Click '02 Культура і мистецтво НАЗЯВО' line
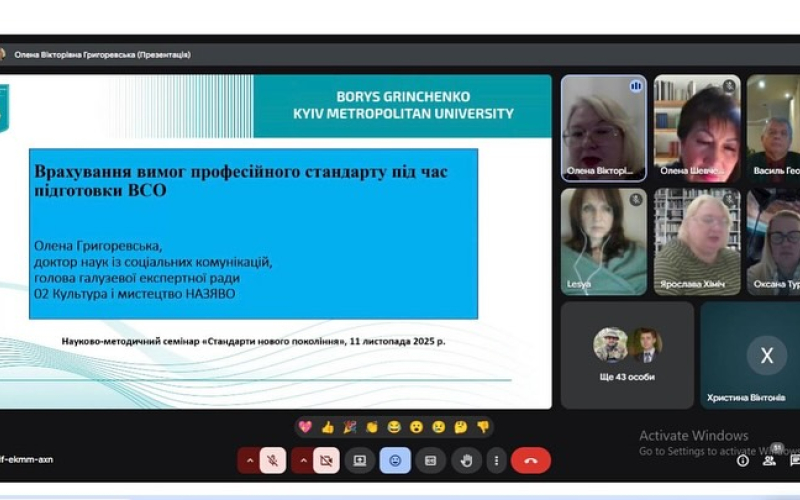Screen dimensions: 800x500 tap(135, 294)
